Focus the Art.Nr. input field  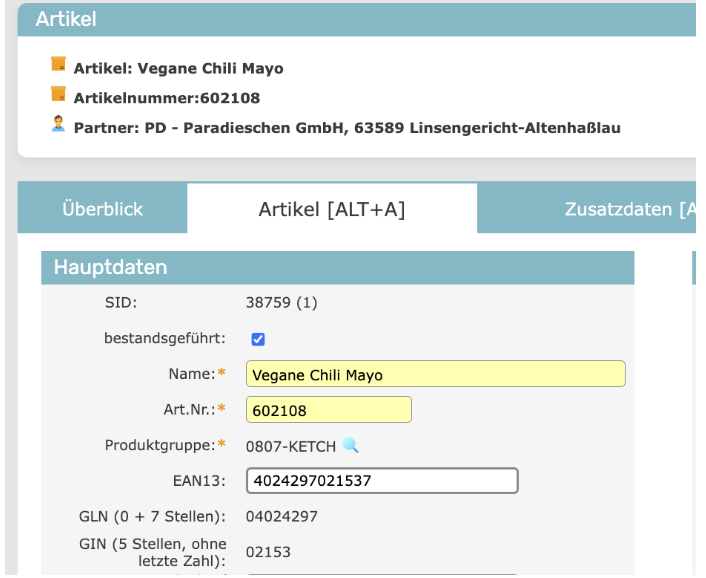(328, 410)
